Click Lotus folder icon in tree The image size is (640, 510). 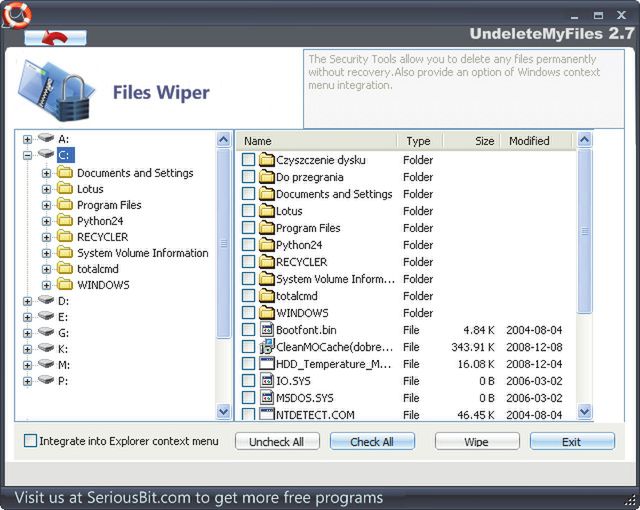[x=65, y=188]
